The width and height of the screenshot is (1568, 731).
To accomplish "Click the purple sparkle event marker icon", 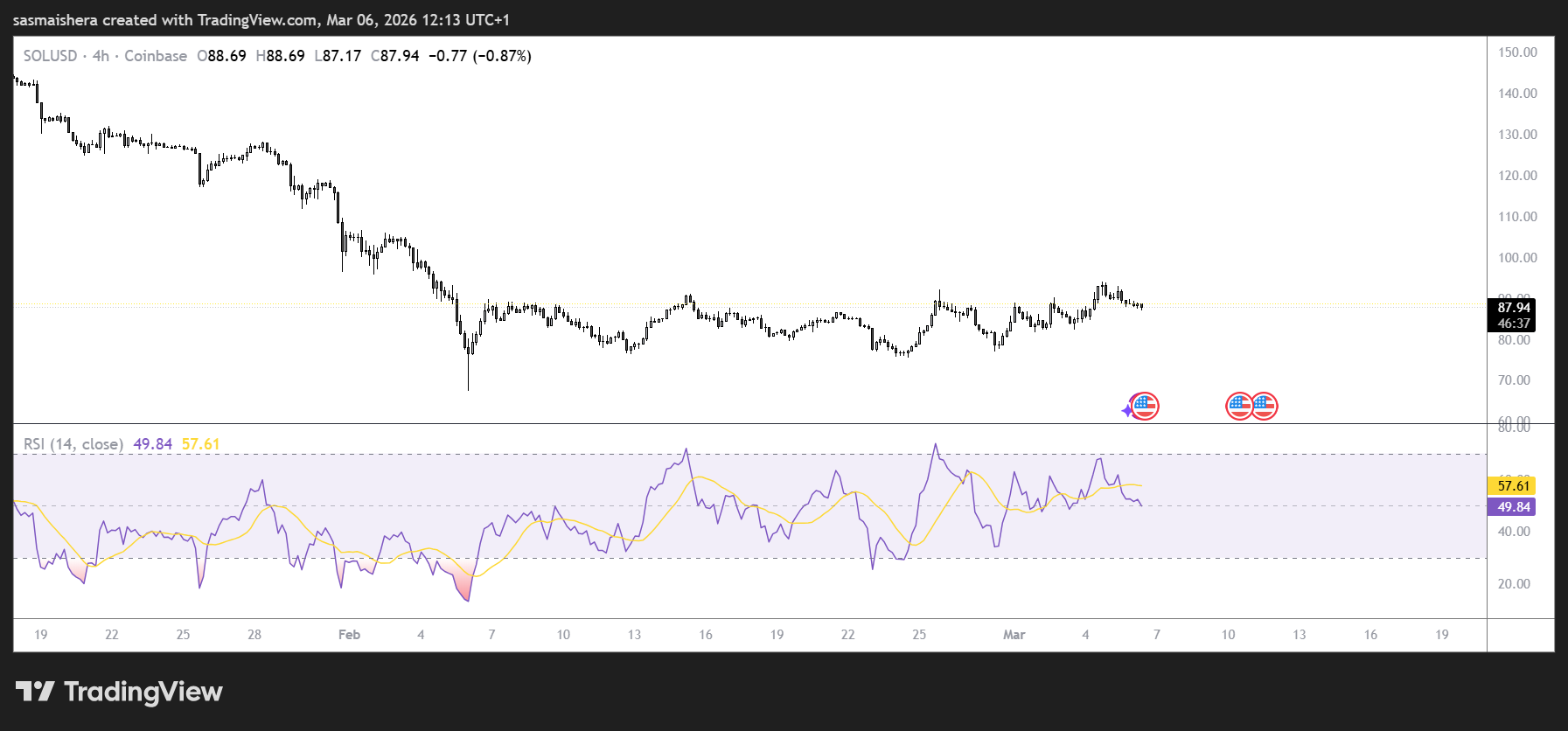I will (x=1127, y=410).
